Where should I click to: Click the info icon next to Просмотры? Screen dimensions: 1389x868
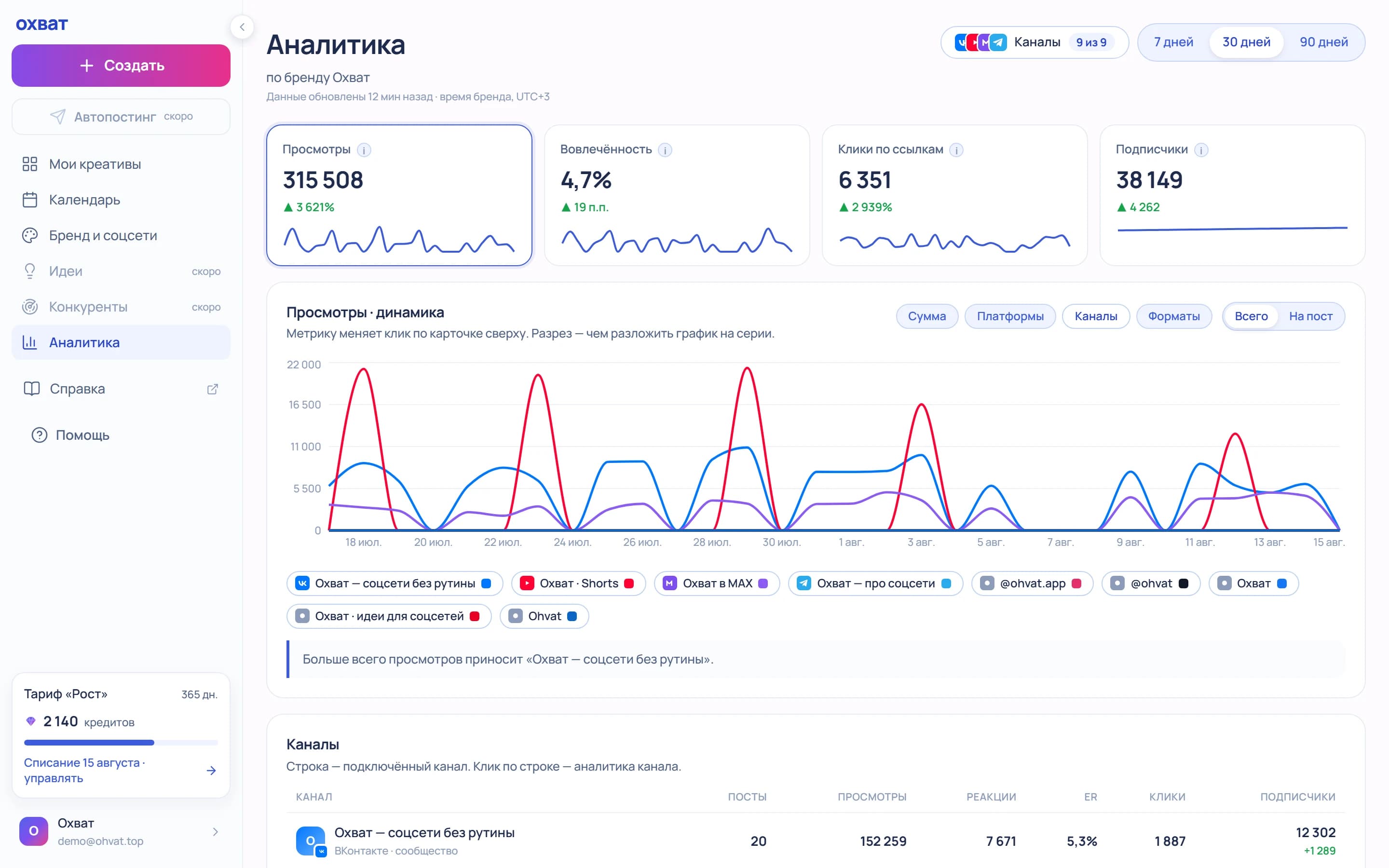point(364,150)
